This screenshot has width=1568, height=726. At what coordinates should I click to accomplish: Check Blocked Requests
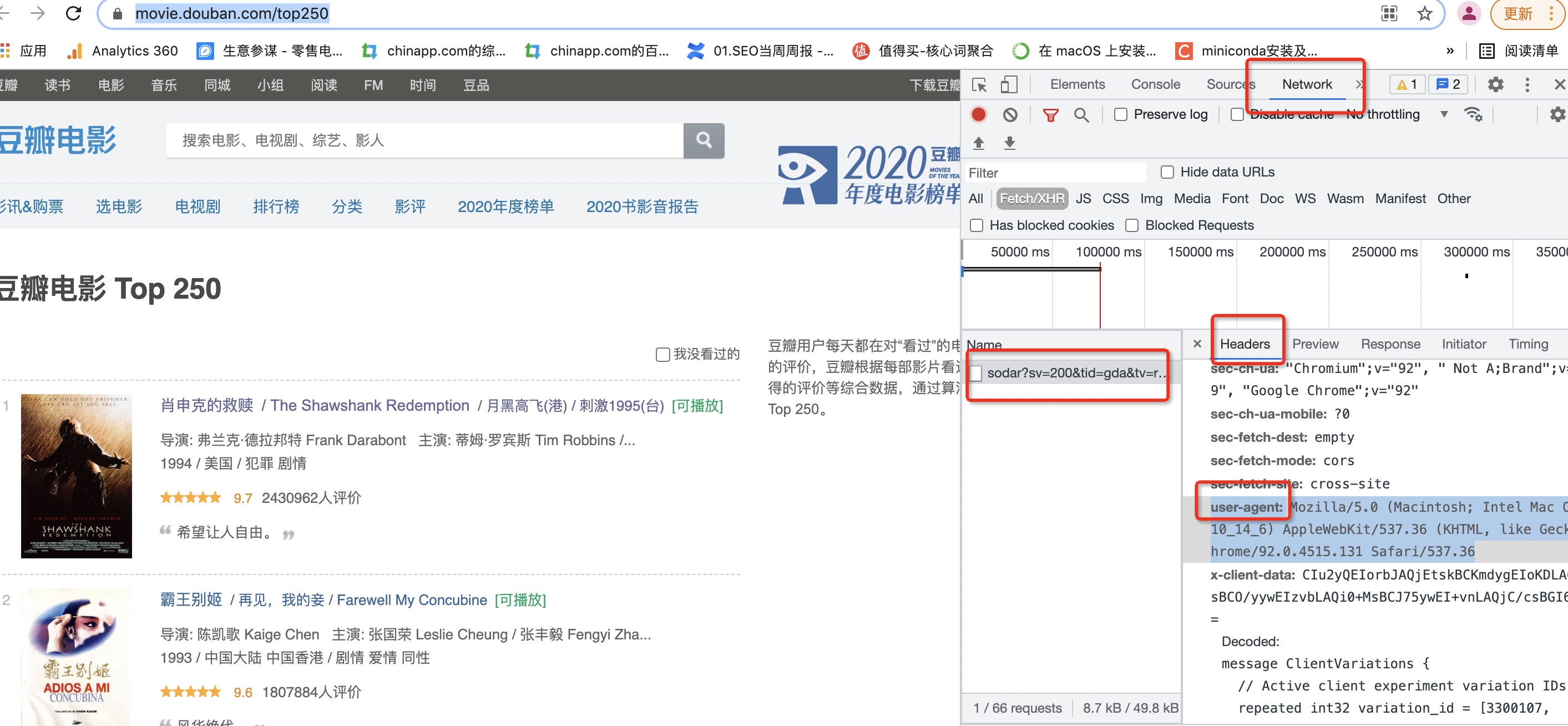[x=1132, y=225]
